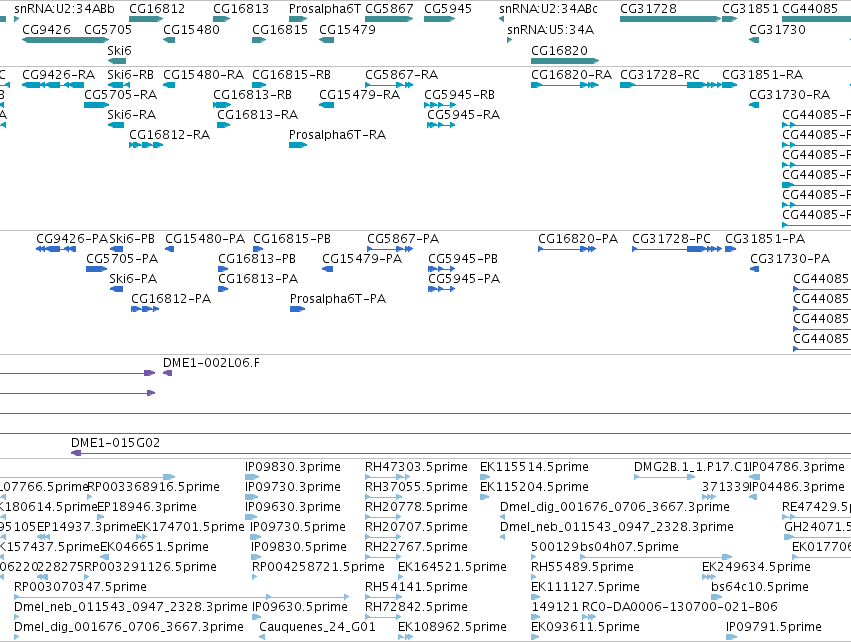Select the Cauquenes_24_G01 feature label
This screenshot has width=851, height=642.
point(317,627)
